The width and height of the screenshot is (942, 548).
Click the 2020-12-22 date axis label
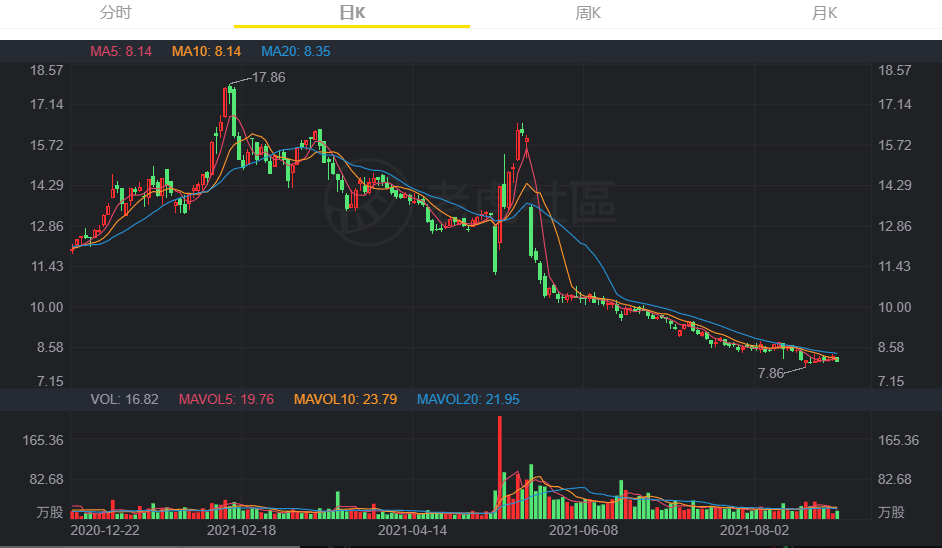point(105,531)
